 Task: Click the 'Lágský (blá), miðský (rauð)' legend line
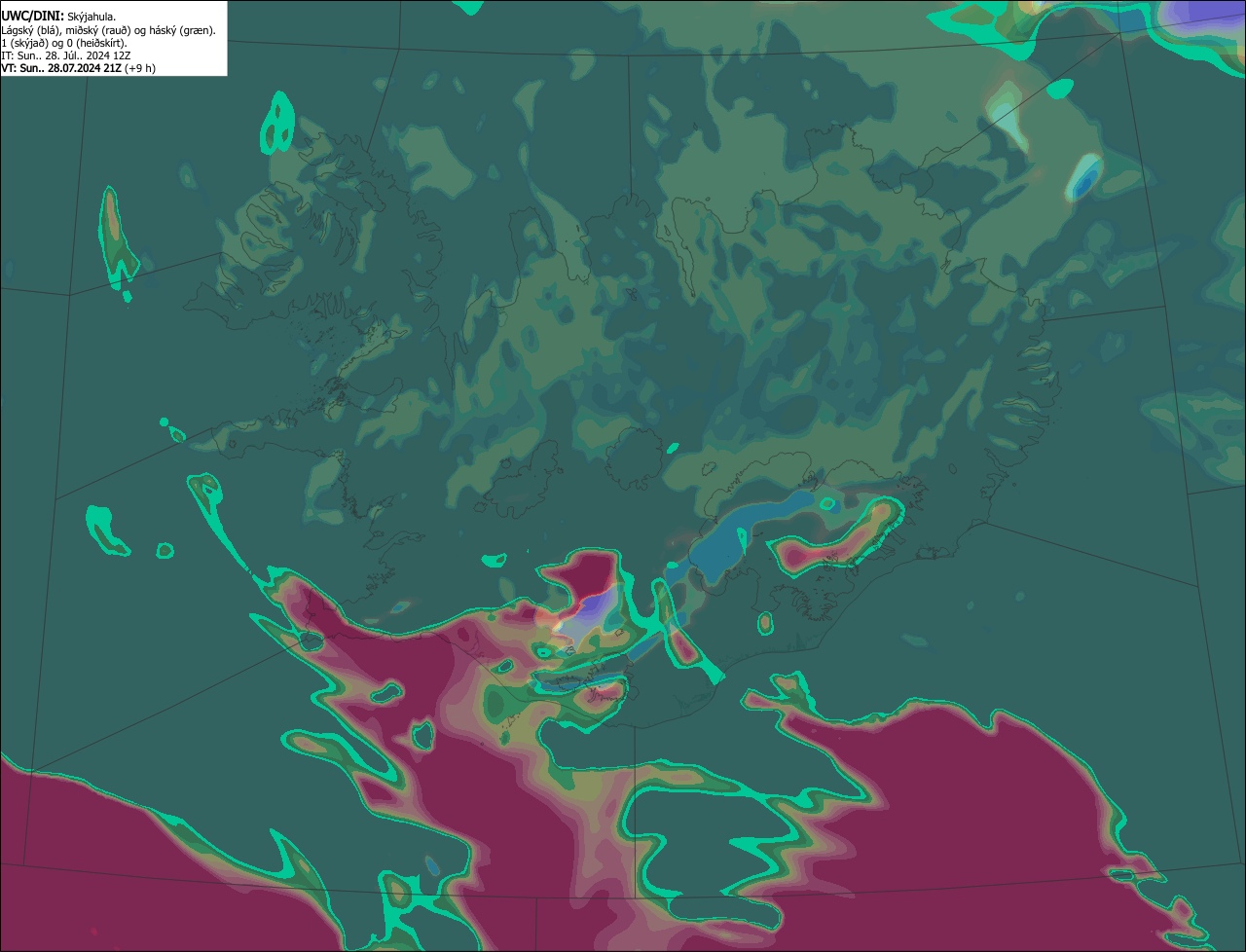(x=109, y=30)
